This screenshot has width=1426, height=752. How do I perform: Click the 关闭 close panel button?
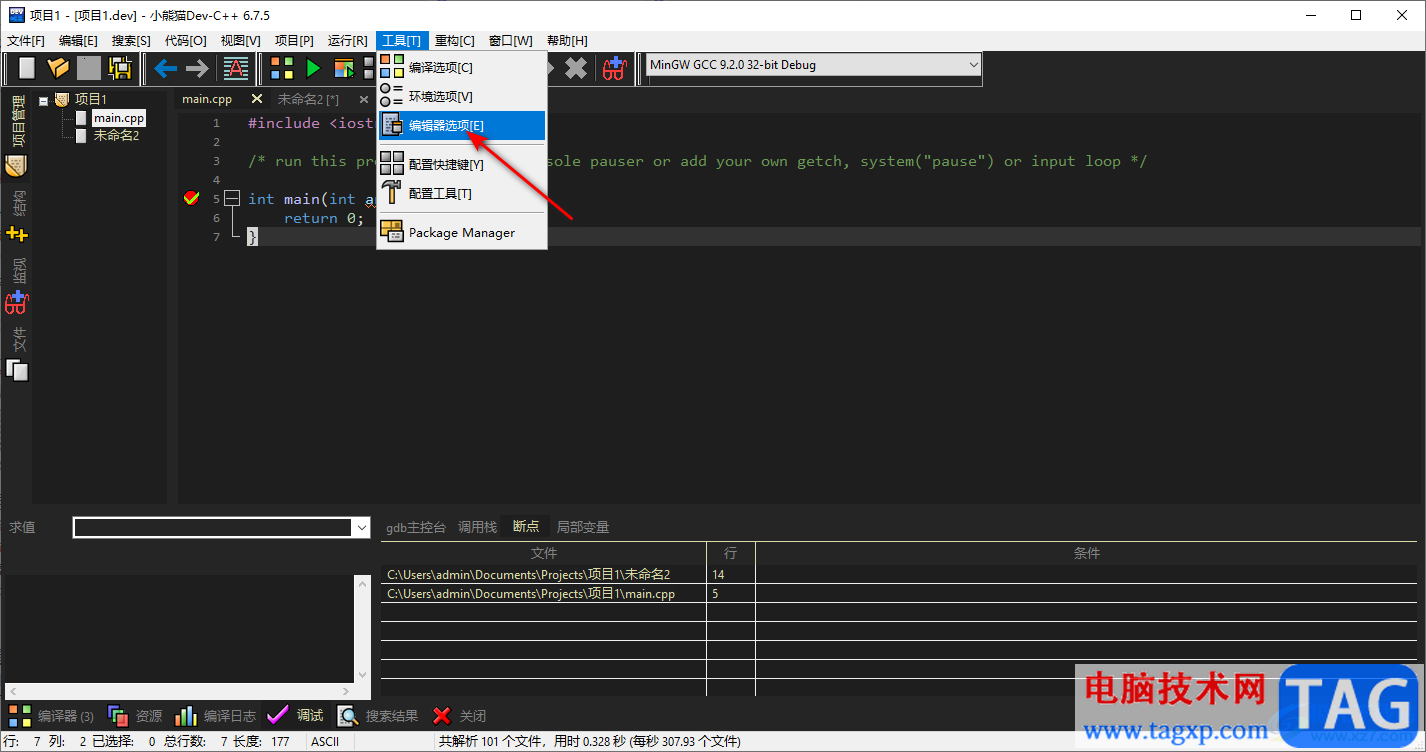[x=460, y=716]
